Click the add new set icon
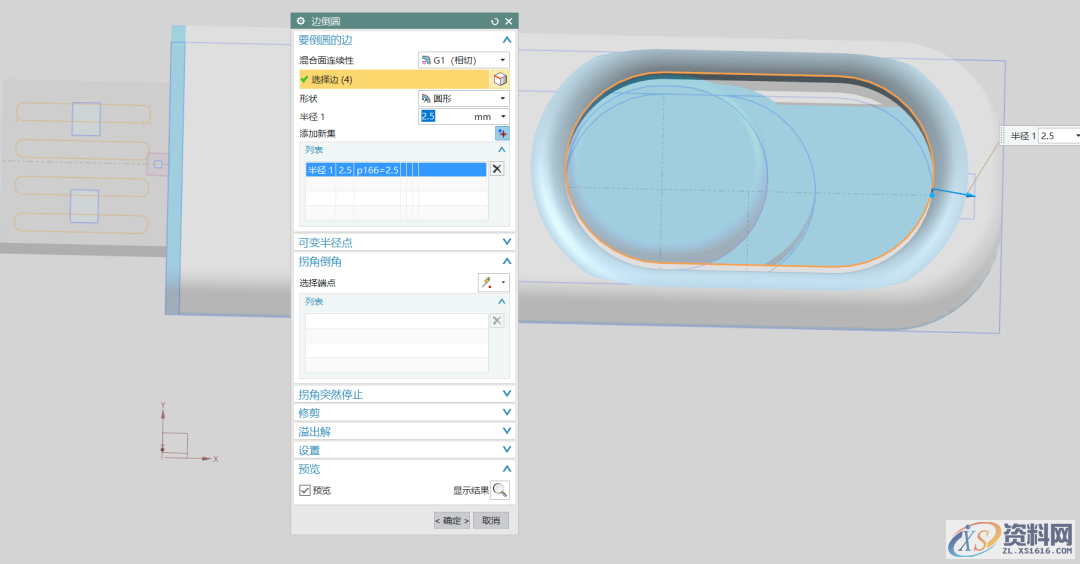Screen dimensions: 1080x564 pos(502,133)
